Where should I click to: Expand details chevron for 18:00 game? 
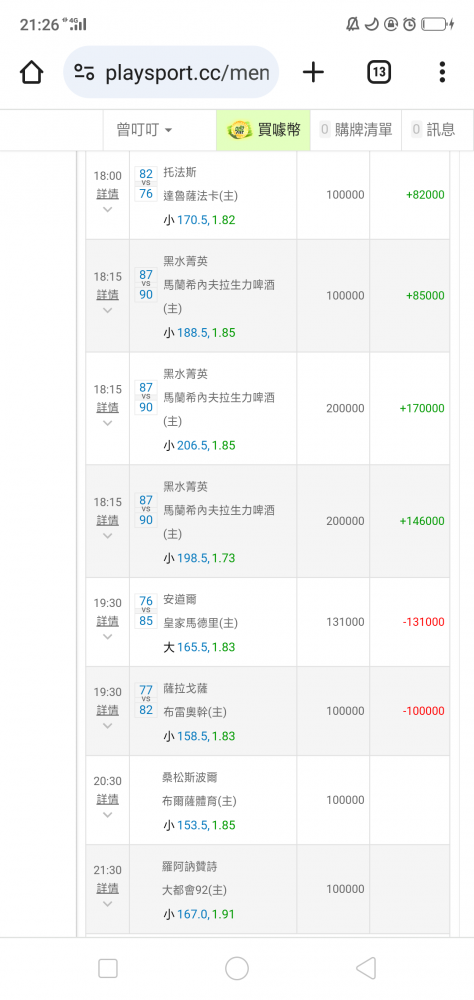click(x=107, y=209)
